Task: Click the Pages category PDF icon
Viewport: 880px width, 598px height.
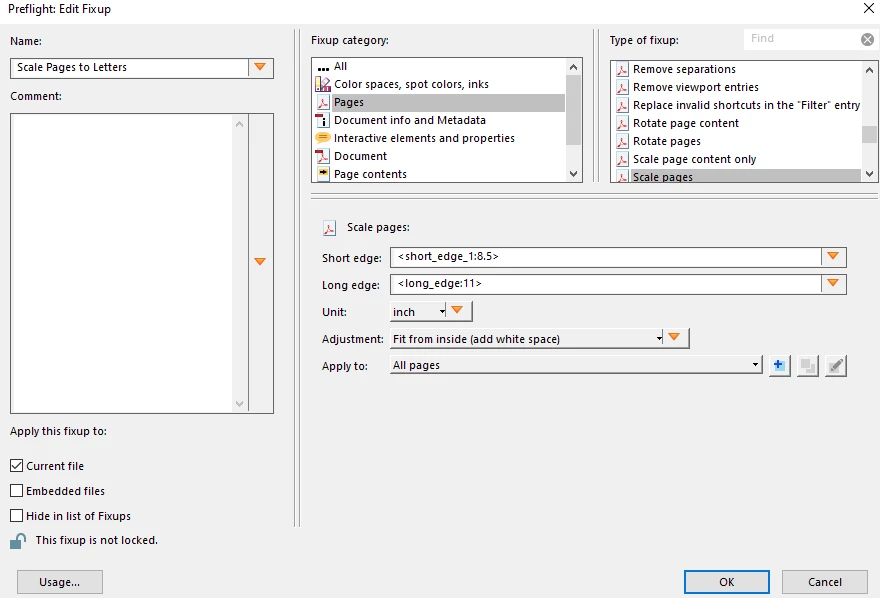Action: coord(323,103)
